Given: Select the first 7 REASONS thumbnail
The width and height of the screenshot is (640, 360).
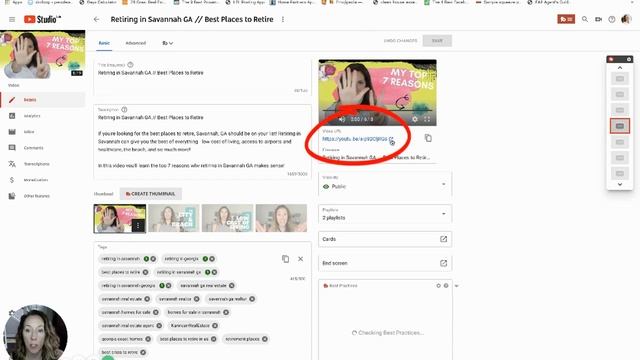Looking at the screenshot, I should [x=120, y=218].
